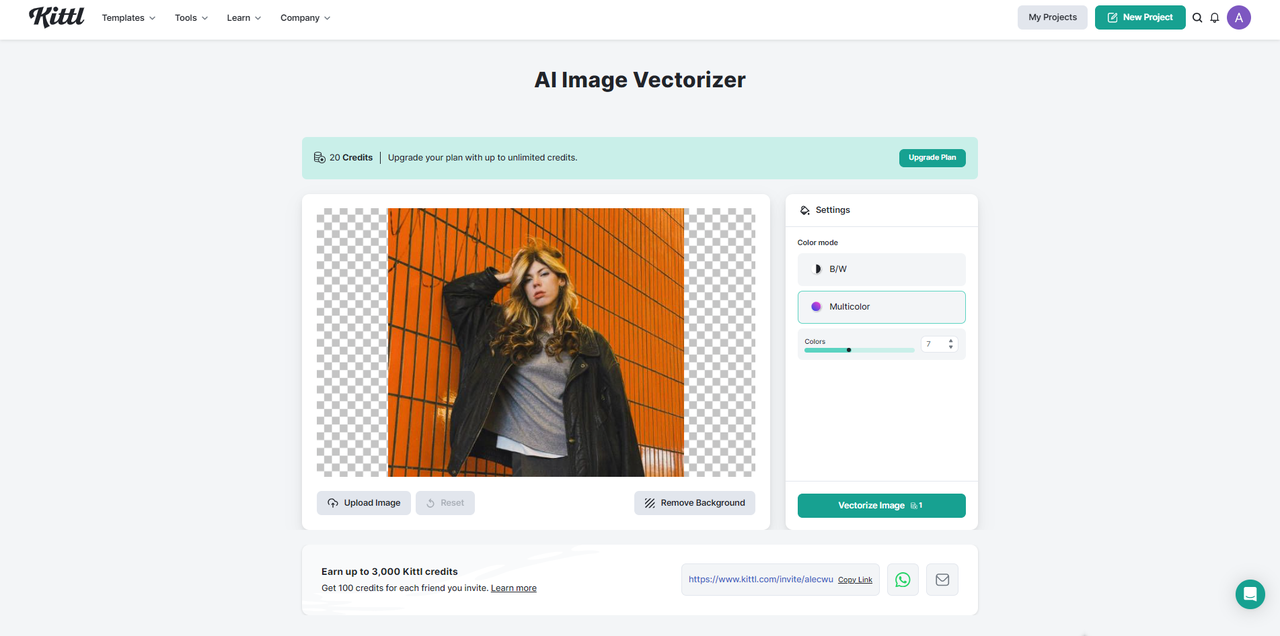Click Remove Background button
Image resolution: width=1280 pixels, height=636 pixels.
[694, 503]
